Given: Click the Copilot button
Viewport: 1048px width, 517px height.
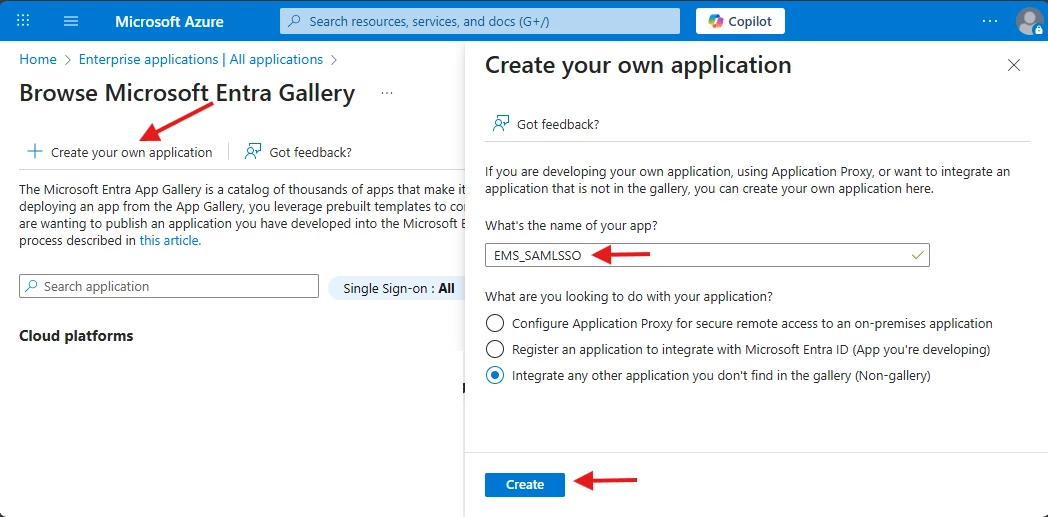Looking at the screenshot, I should (x=740, y=21).
